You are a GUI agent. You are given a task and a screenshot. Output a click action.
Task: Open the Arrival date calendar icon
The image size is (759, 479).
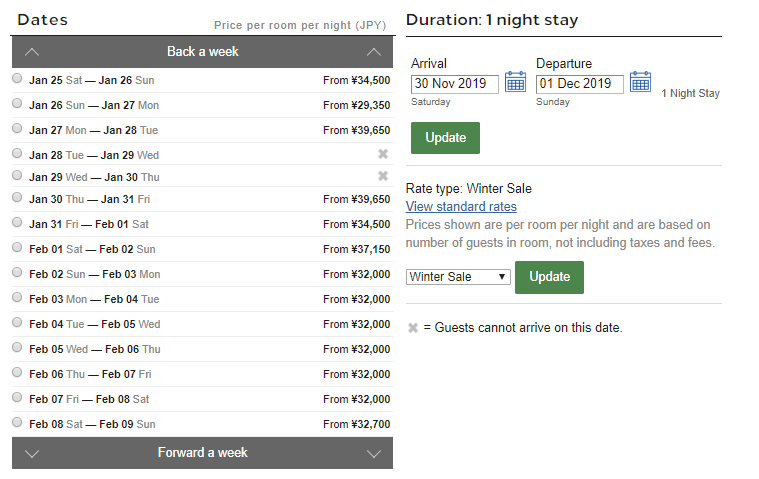coord(515,82)
